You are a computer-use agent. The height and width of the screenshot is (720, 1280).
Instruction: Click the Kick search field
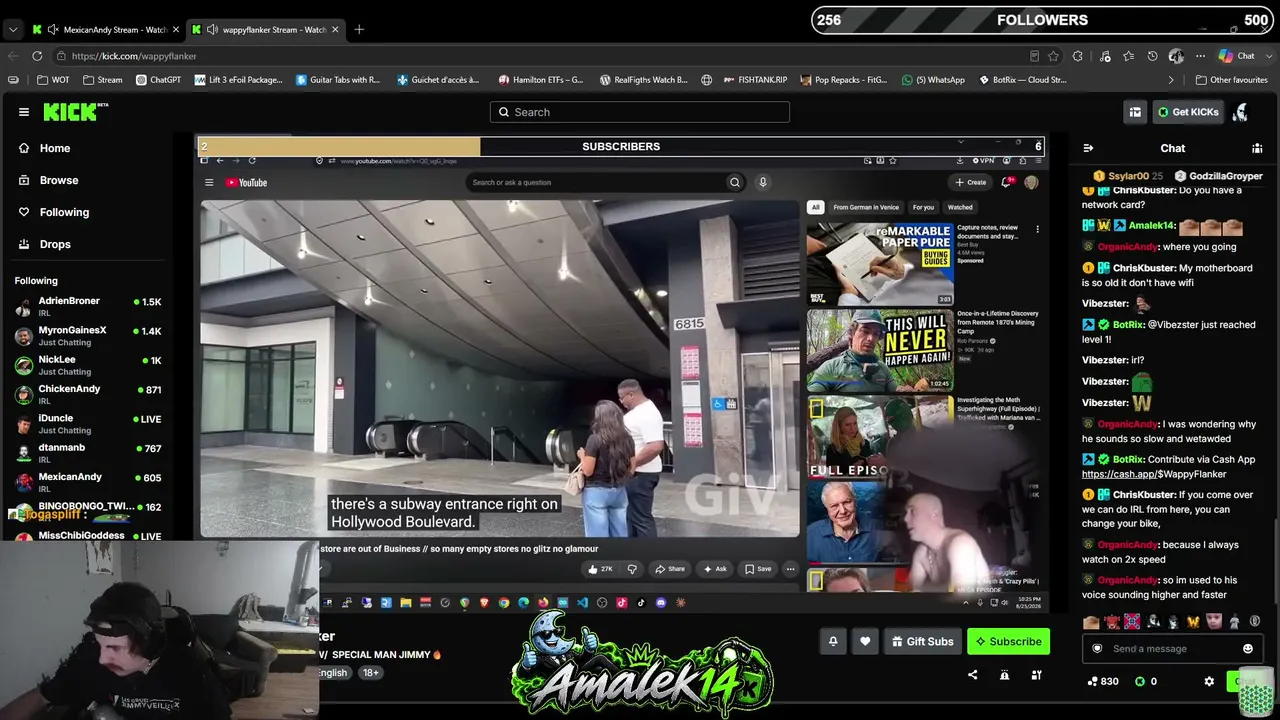pos(640,112)
